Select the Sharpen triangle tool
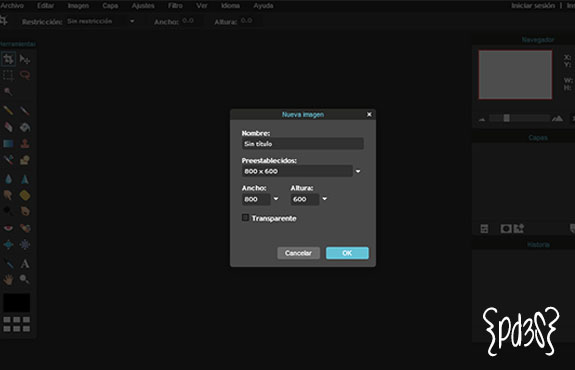This screenshot has width=575, height=370. click(25, 179)
